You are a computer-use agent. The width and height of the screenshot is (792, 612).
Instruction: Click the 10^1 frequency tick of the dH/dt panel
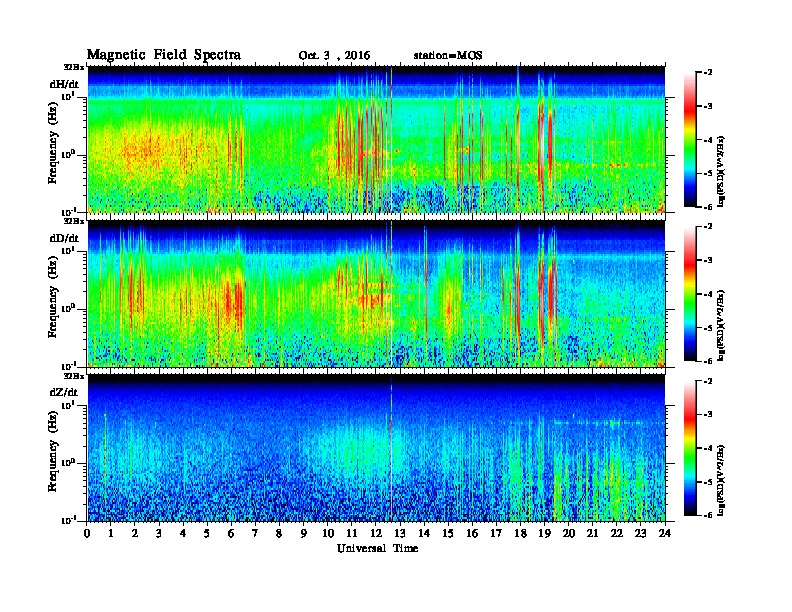point(67,96)
